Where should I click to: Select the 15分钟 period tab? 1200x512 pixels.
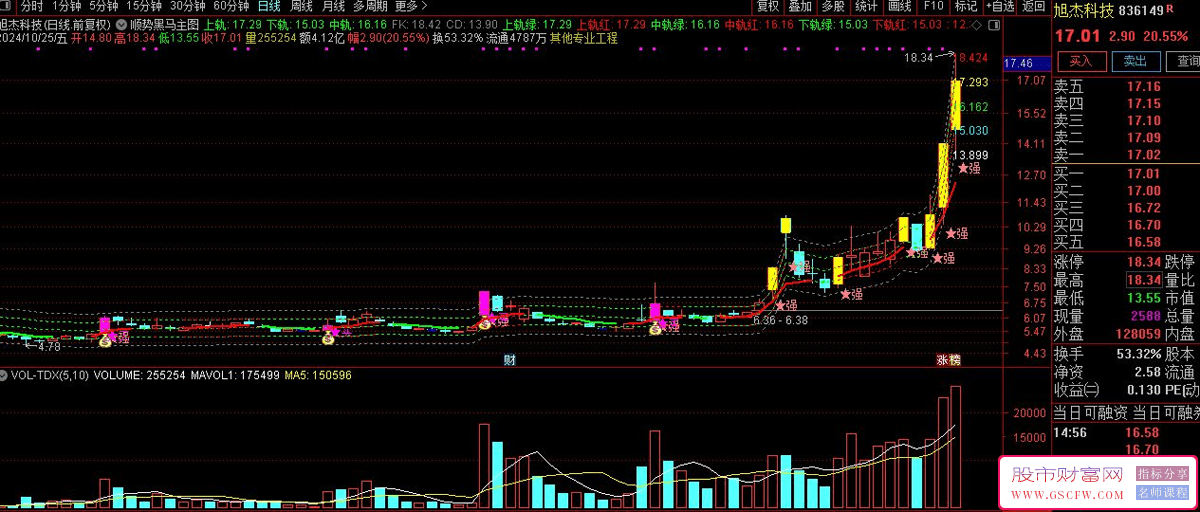[x=145, y=6]
